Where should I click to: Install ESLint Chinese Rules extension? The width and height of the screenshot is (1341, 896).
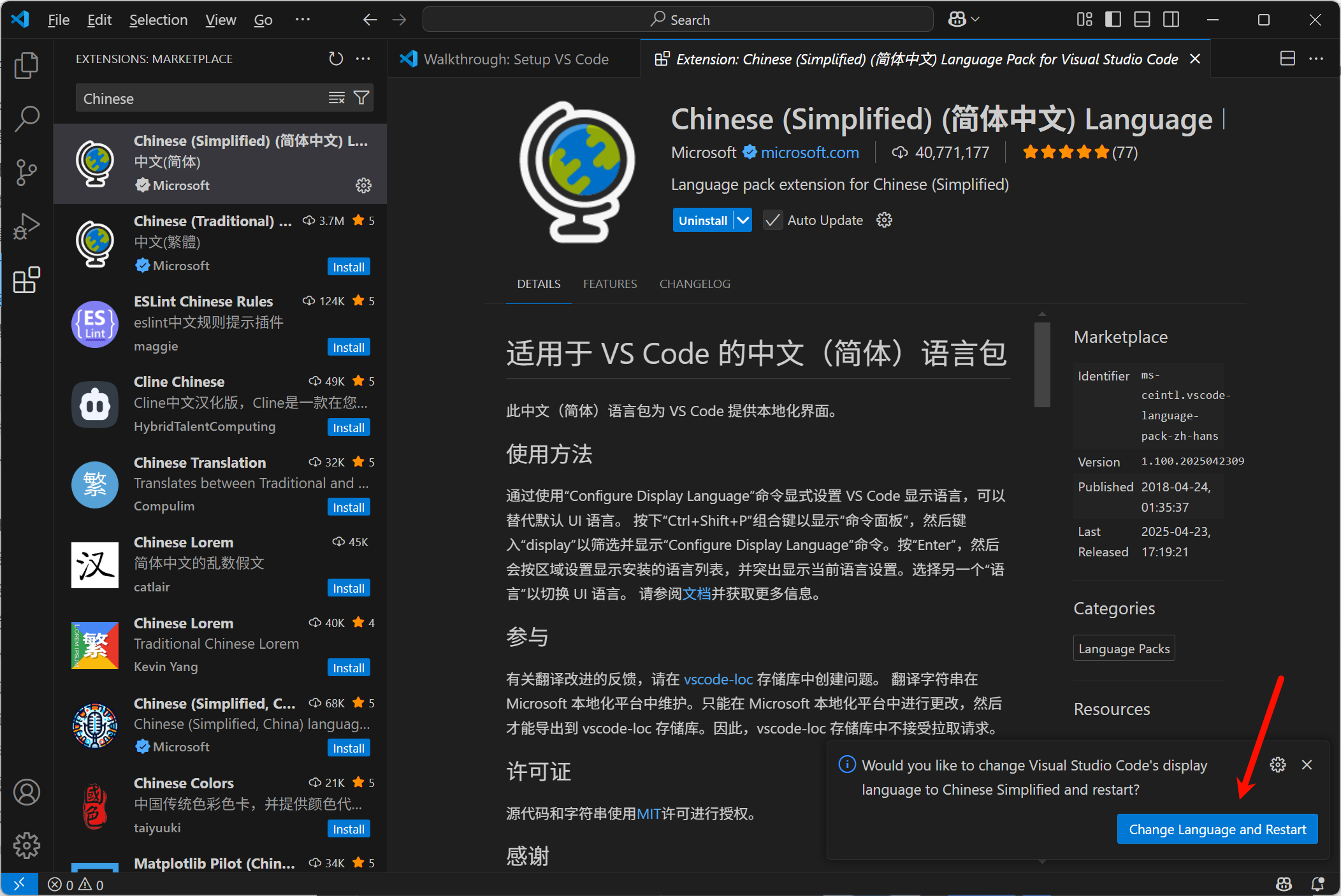[x=349, y=347]
